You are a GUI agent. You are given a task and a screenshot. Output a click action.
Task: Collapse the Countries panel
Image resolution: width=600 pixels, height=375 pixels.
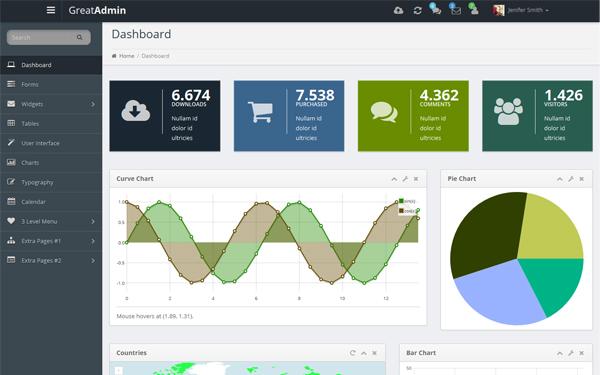point(364,353)
